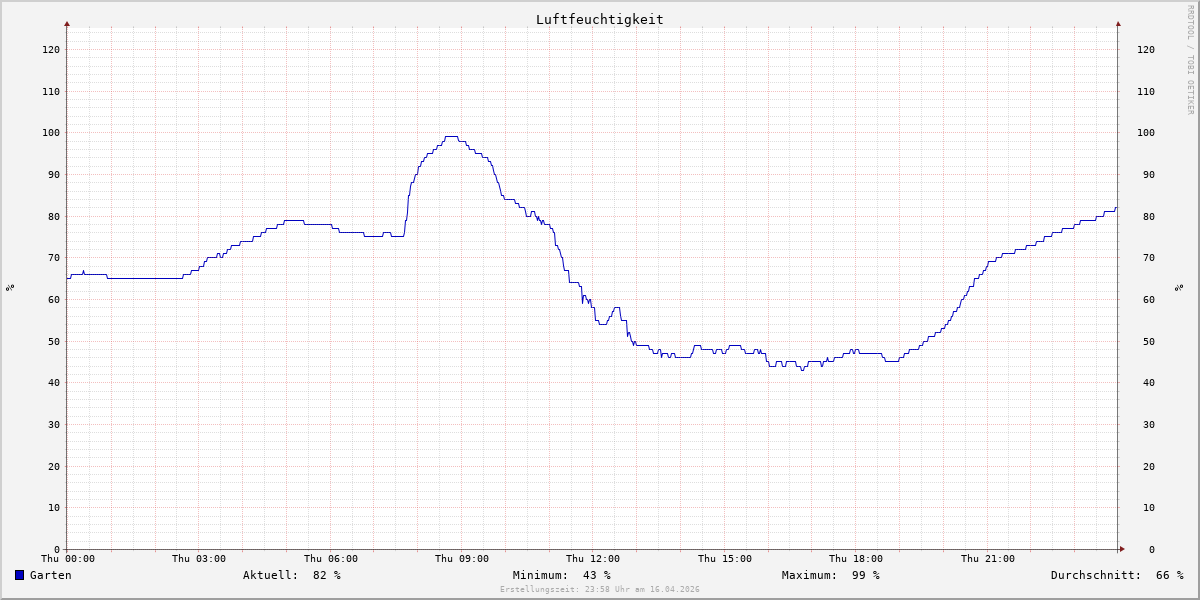Click the red arrow at the x-axis end
The width and height of the screenshot is (1200, 600).
[1121, 549]
